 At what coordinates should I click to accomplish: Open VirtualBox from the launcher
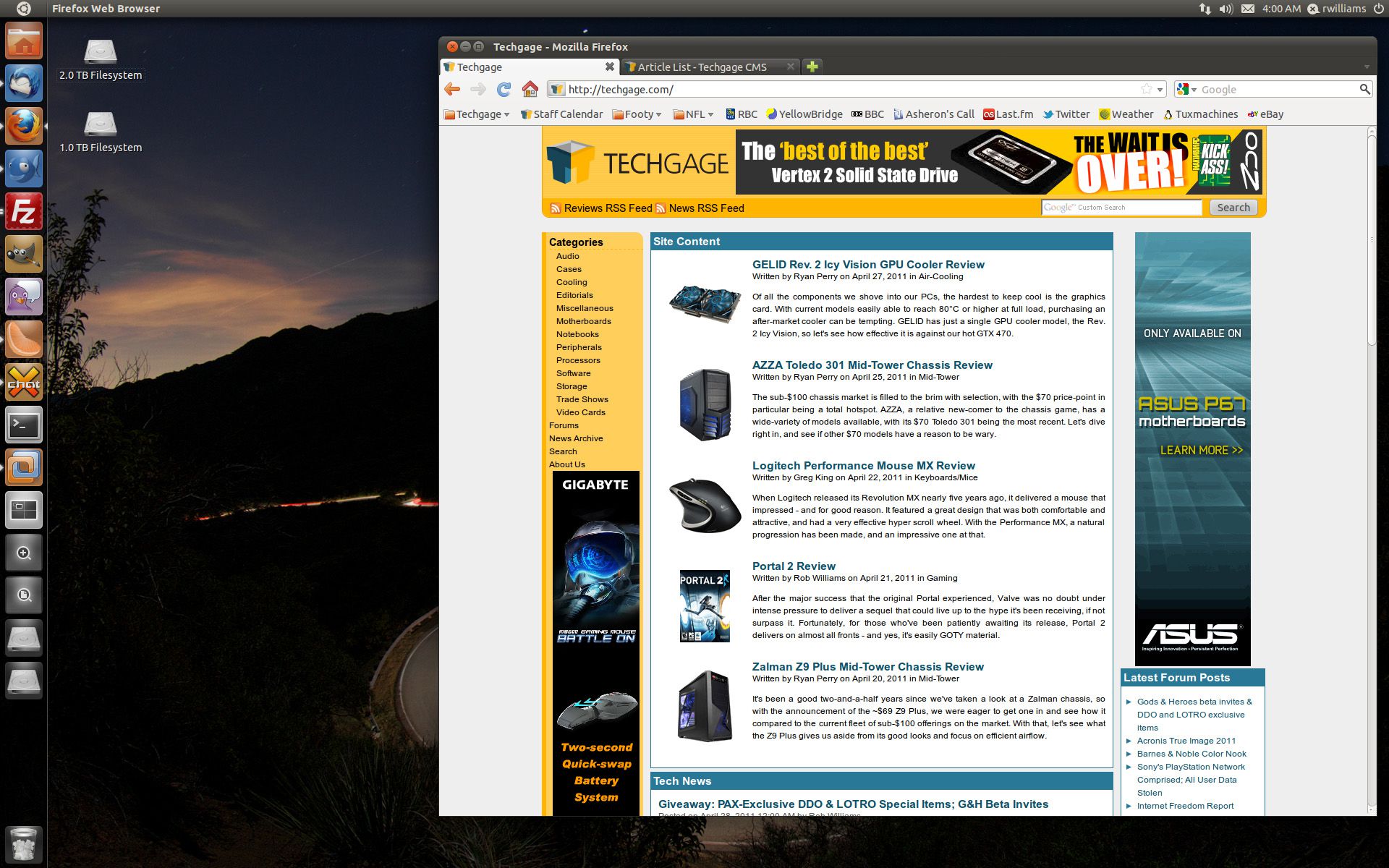24,467
